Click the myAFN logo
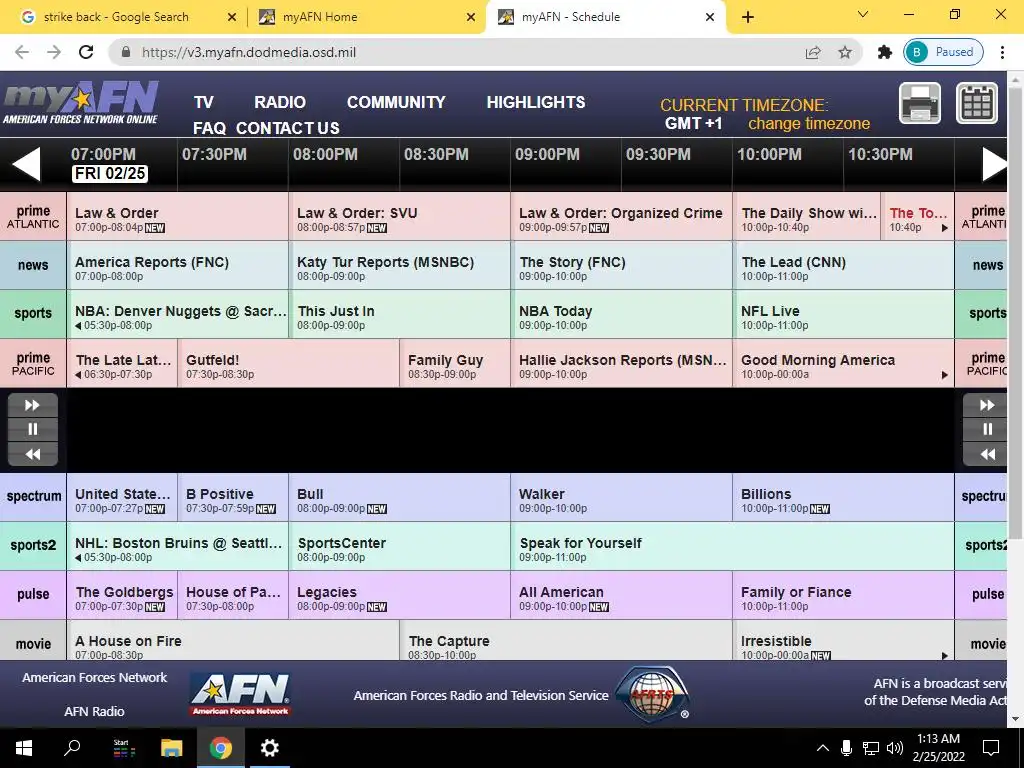The height and width of the screenshot is (768, 1024). point(80,103)
